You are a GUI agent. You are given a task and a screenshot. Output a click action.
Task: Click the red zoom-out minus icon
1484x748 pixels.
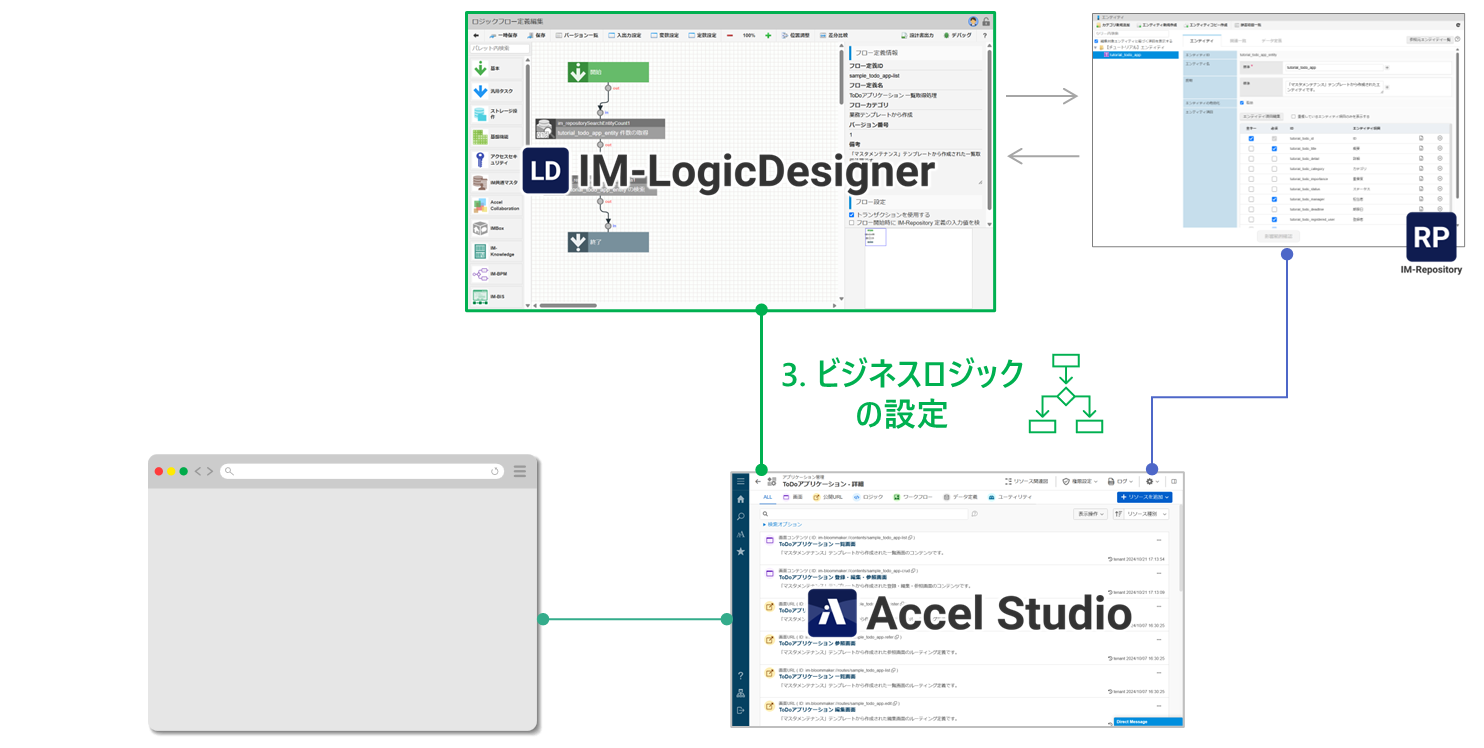730,35
